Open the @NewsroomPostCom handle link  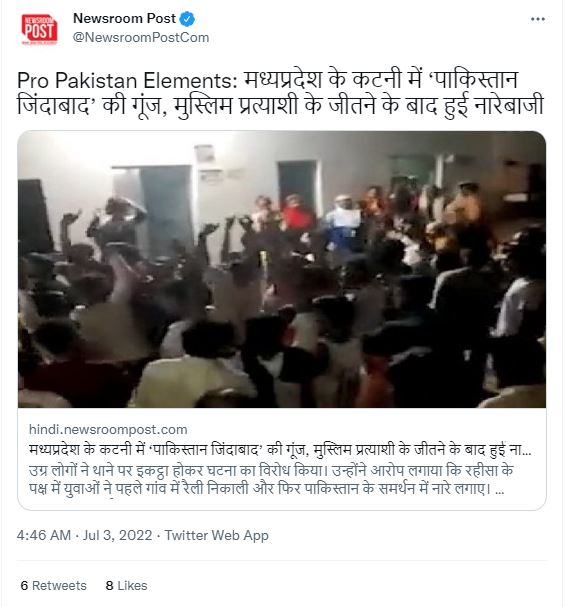141,38
